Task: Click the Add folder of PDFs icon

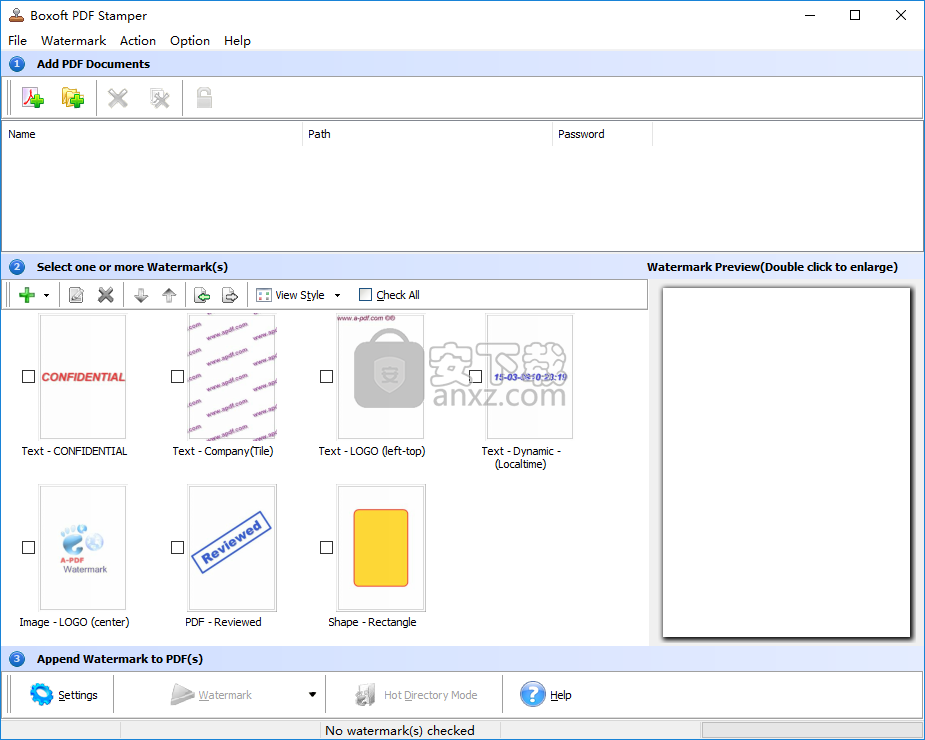Action: (x=73, y=97)
